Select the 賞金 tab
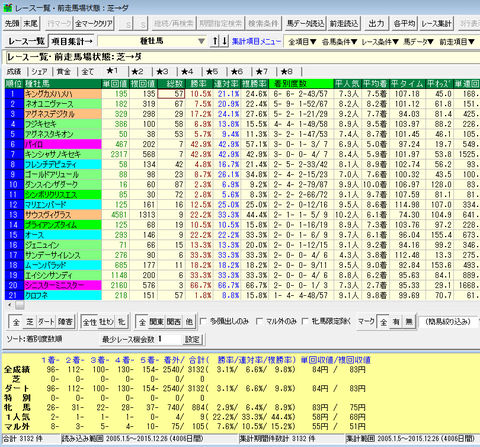The height and width of the screenshot is (447, 480). point(63,72)
